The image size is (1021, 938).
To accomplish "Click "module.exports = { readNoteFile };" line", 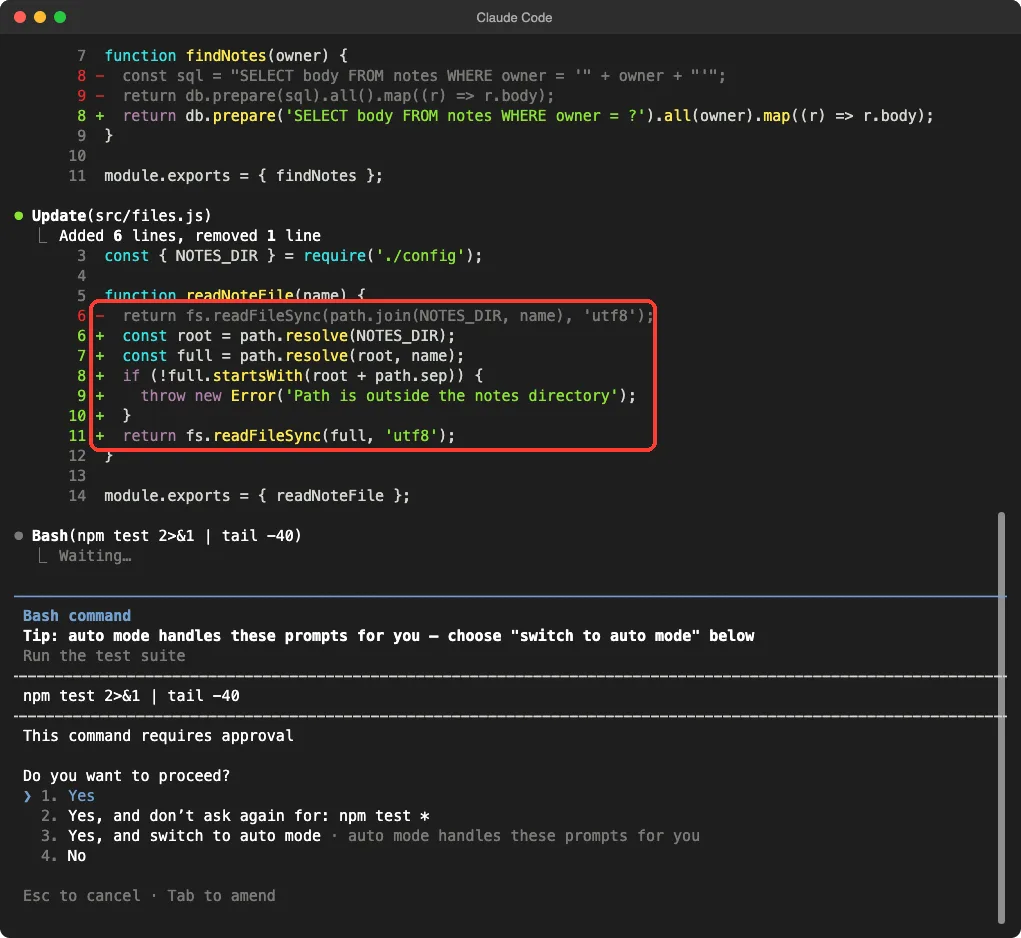I will click(x=257, y=496).
